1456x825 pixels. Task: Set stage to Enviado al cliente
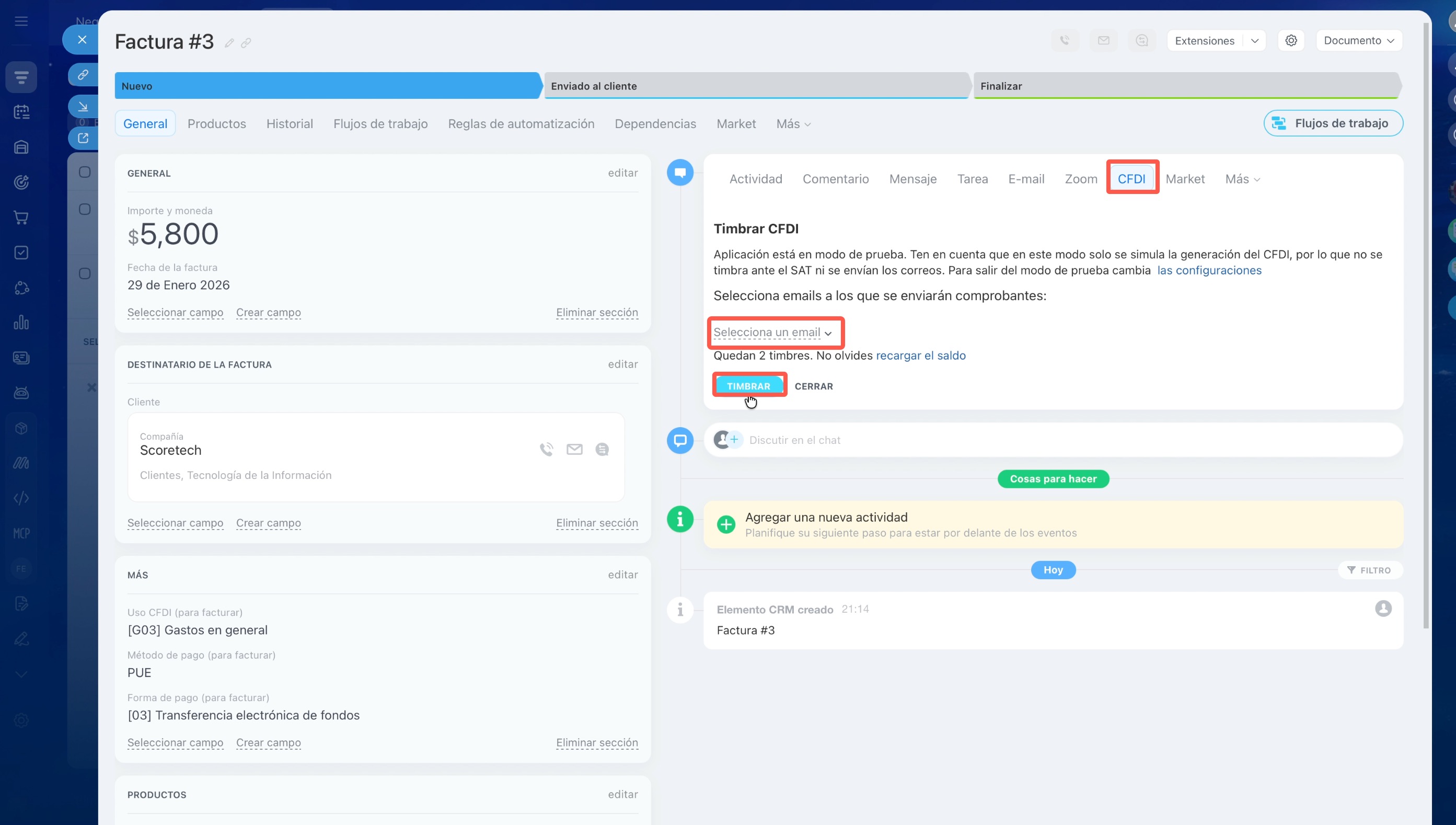(x=756, y=86)
